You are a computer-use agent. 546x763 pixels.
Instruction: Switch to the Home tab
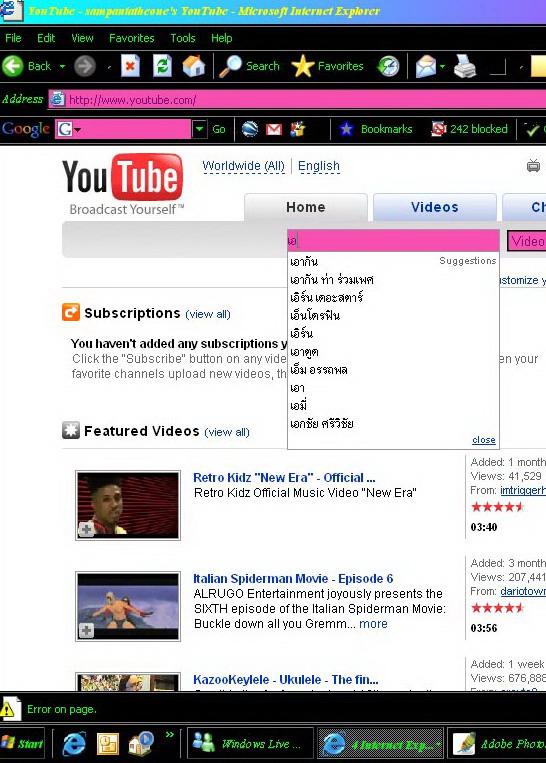pyautogui.click(x=306, y=207)
